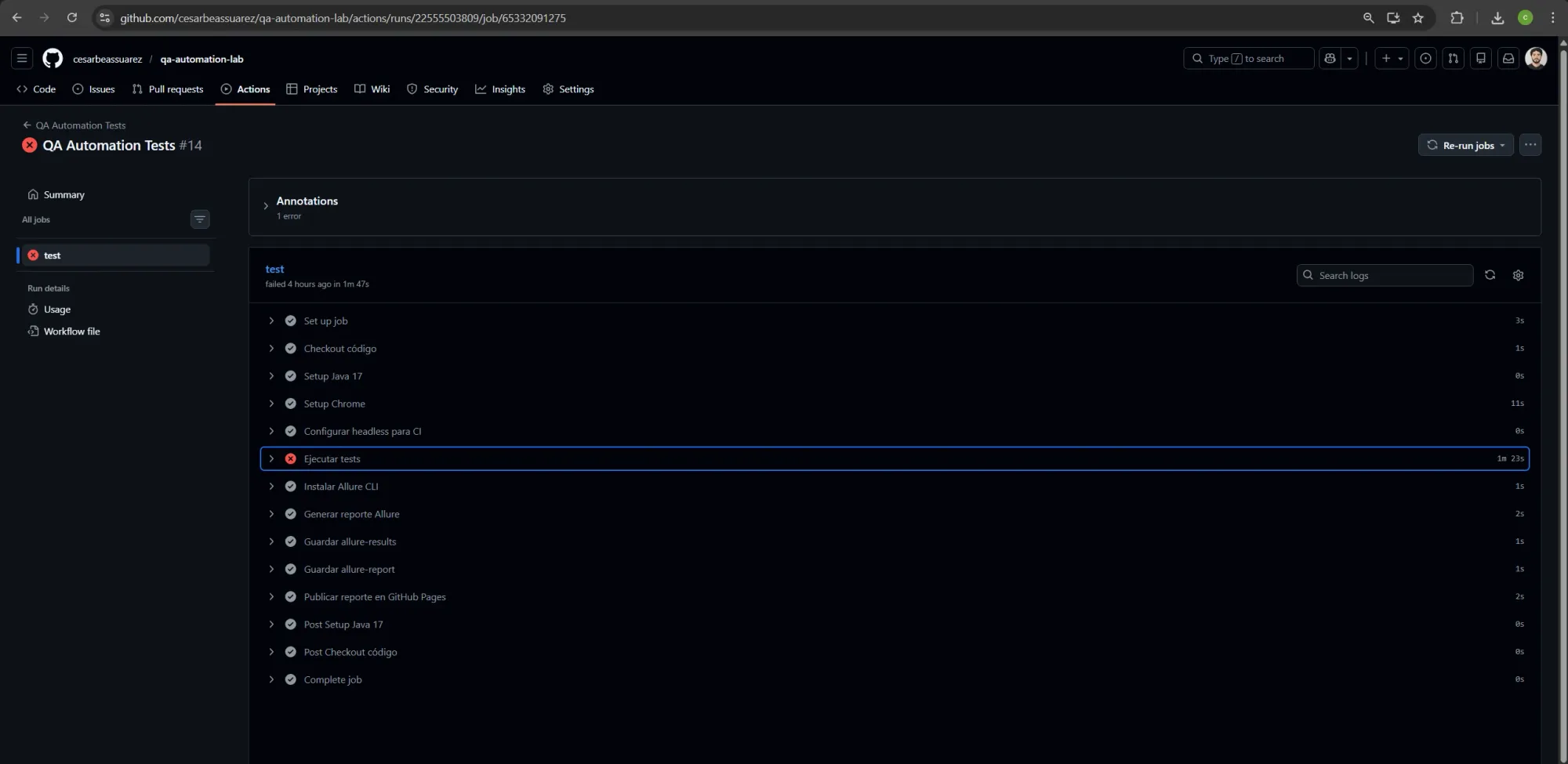Open Usage in Run details sidebar

pos(56,309)
